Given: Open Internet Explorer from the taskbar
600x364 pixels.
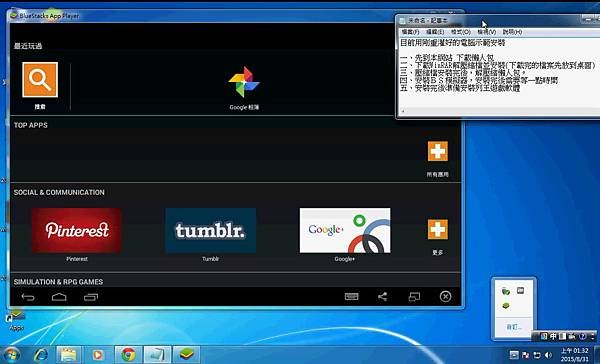Looking at the screenshot, I should pos(41,355).
